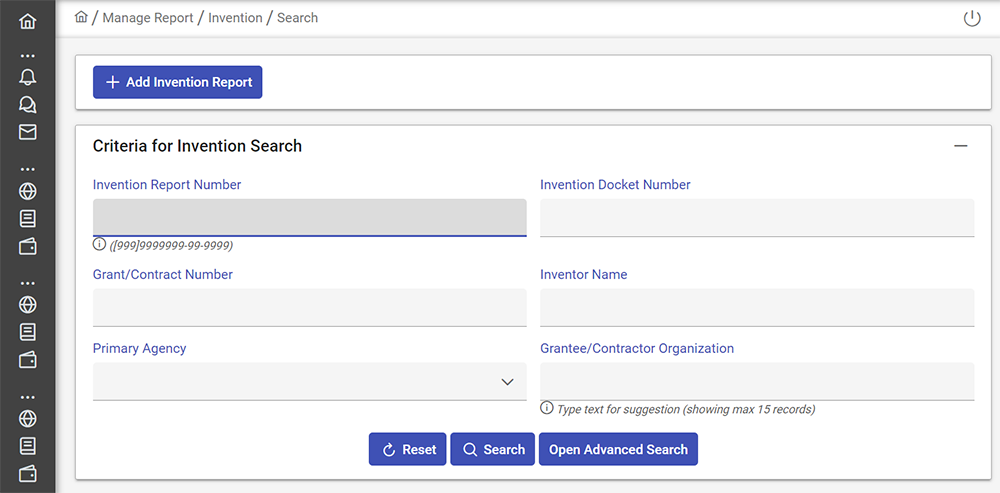Click the breadcrumb home icon
Screen dimensions: 1000x493
(82, 17)
